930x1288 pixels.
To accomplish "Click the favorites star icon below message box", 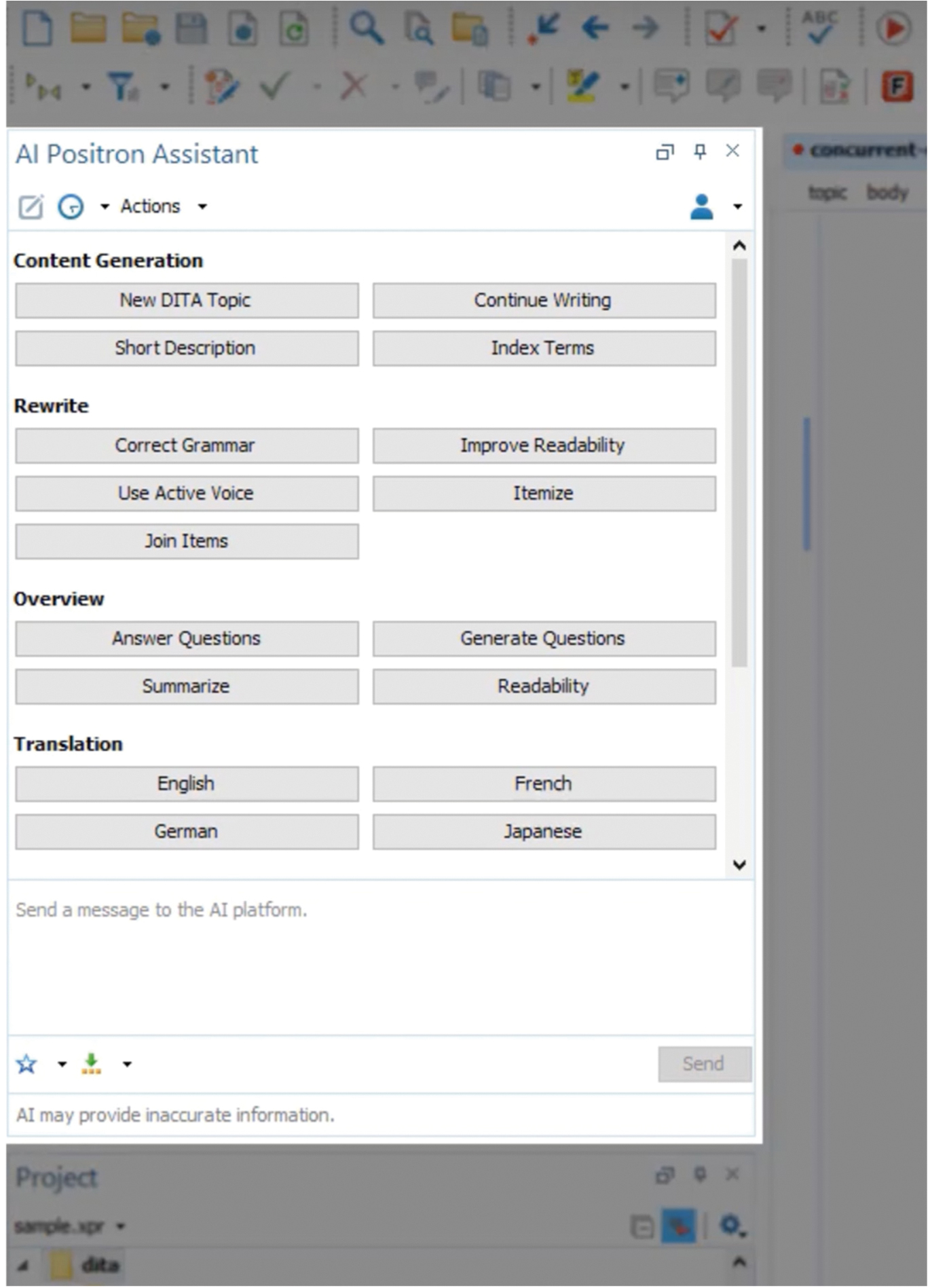I will click(x=27, y=1064).
